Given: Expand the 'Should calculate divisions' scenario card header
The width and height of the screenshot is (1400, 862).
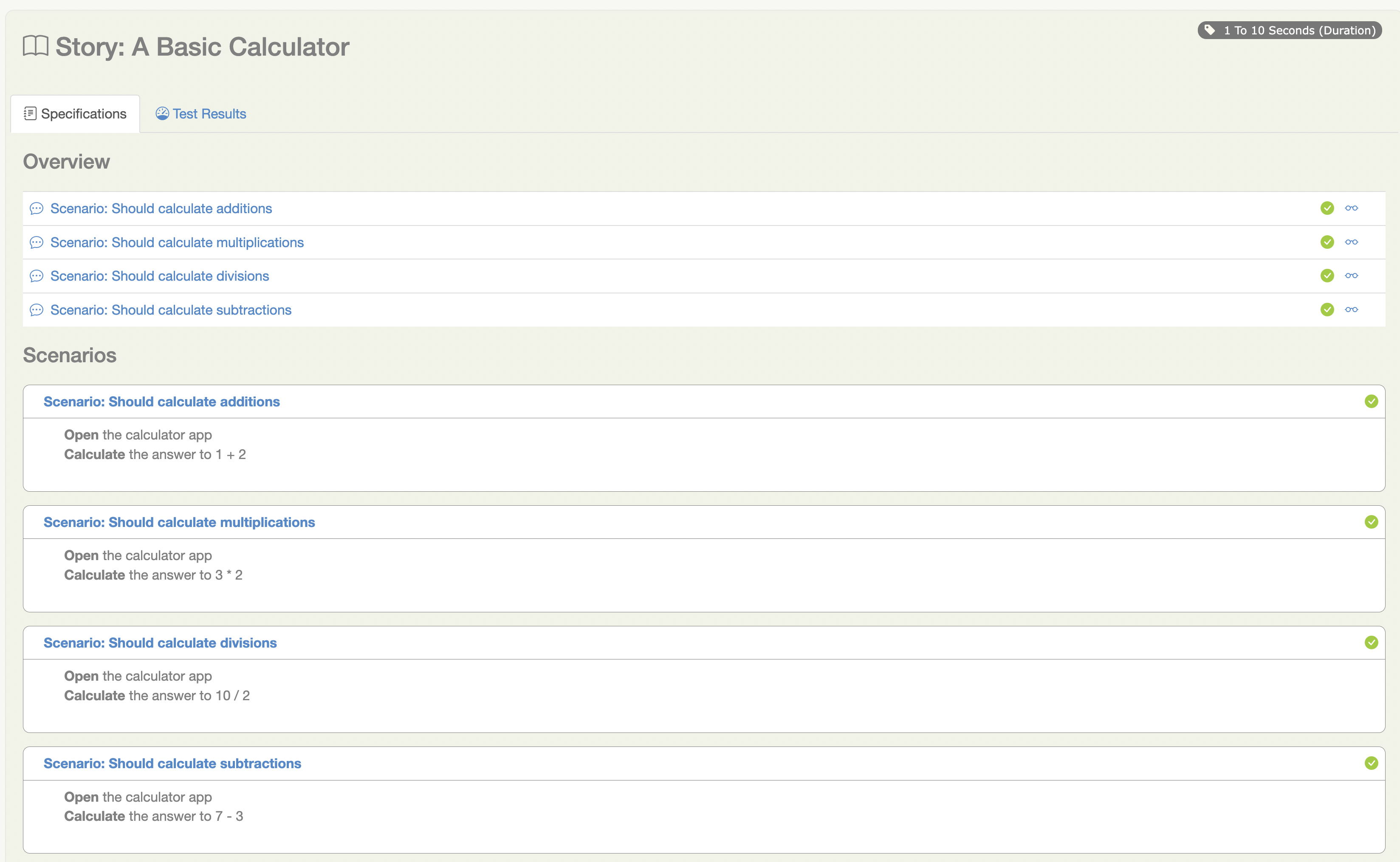Looking at the screenshot, I should [x=160, y=642].
